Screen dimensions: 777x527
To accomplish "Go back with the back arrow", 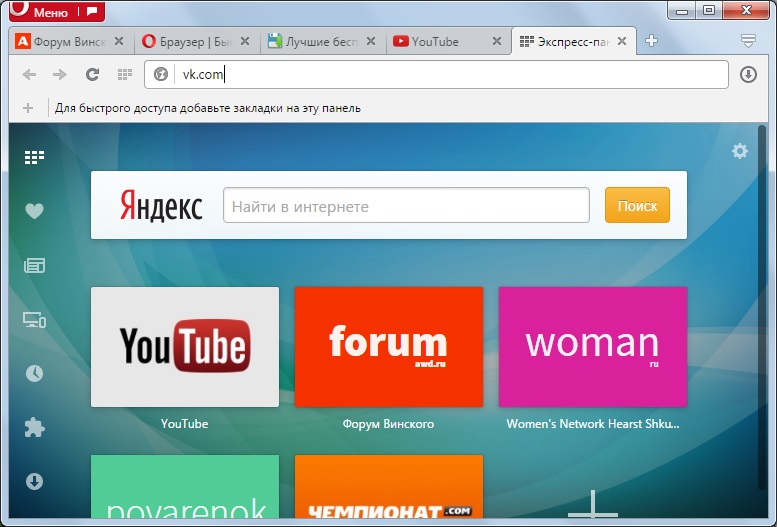I will (x=29, y=75).
